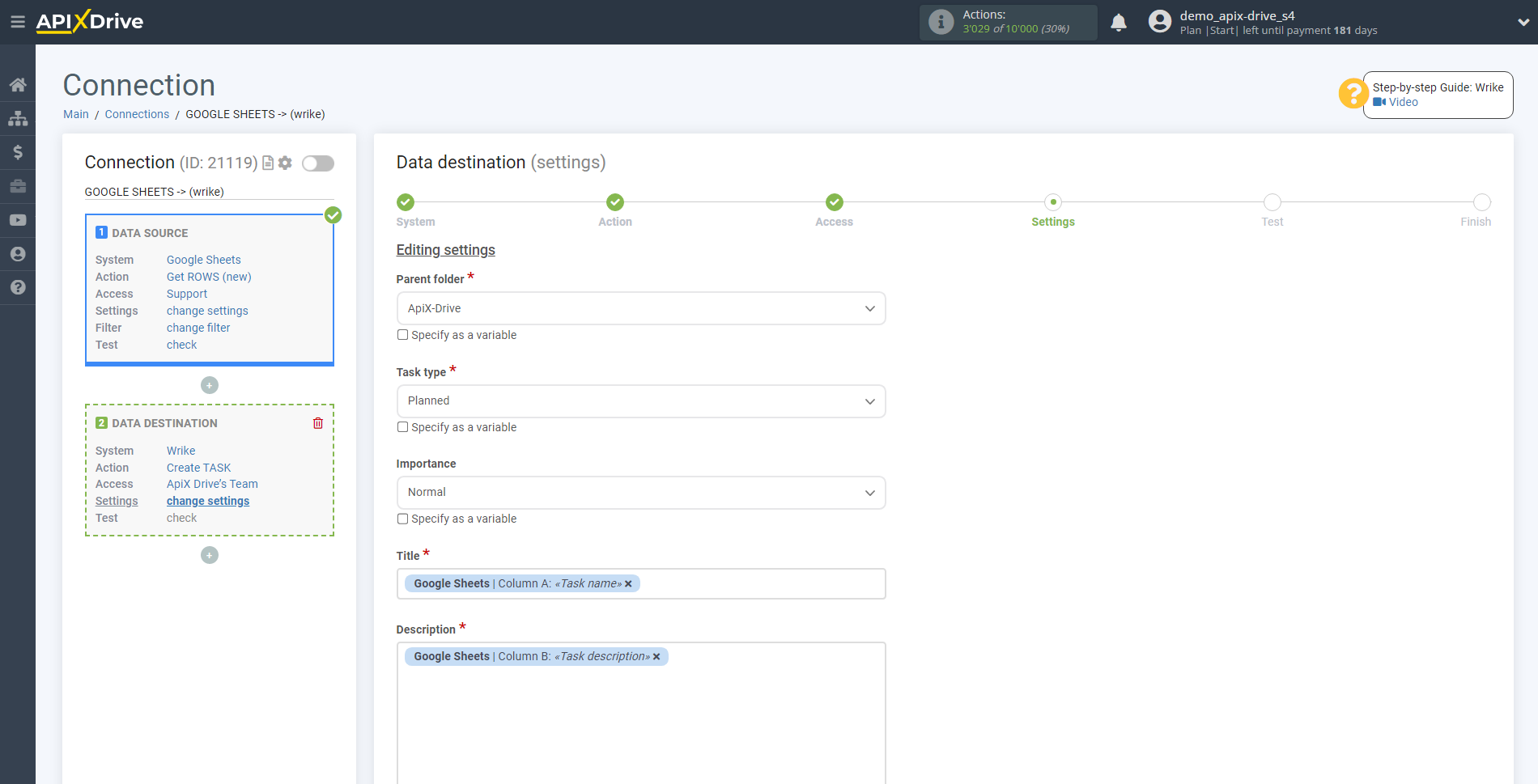1538x784 pixels.
Task: Select the Settings step
Action: (1053, 202)
